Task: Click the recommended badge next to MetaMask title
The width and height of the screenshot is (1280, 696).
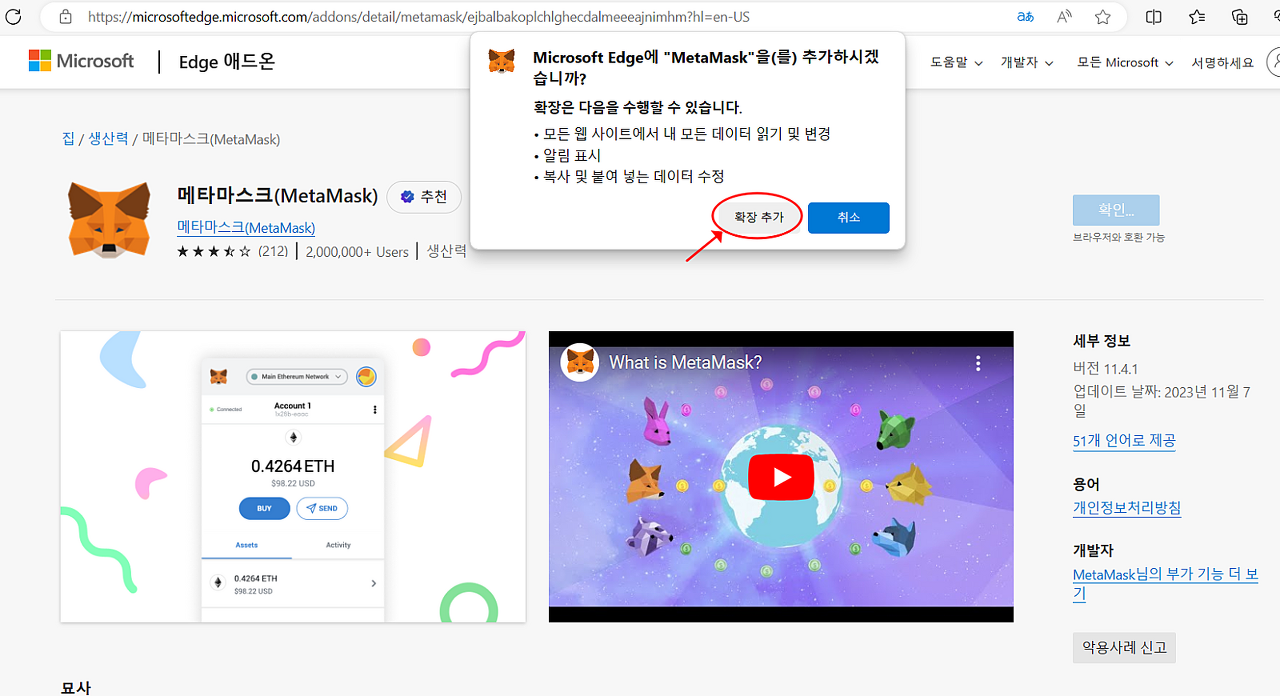Action: click(x=424, y=197)
